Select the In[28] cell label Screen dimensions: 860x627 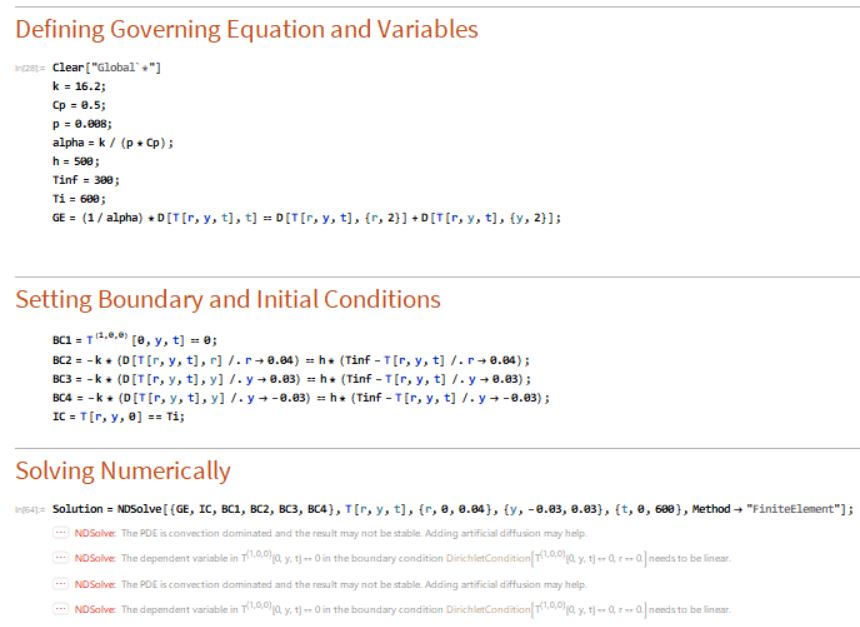[29, 68]
